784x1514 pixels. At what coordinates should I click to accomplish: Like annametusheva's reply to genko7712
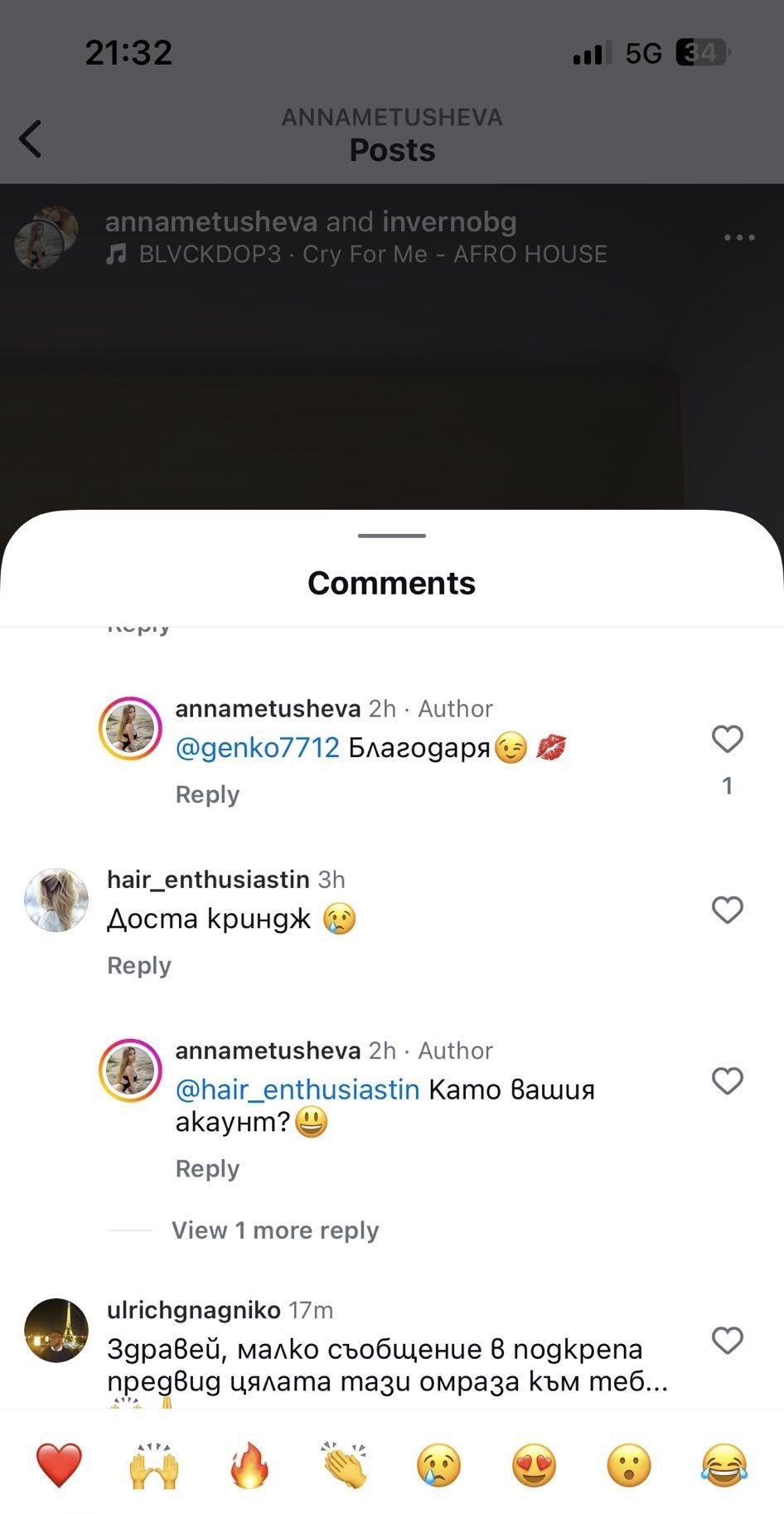coord(727,739)
